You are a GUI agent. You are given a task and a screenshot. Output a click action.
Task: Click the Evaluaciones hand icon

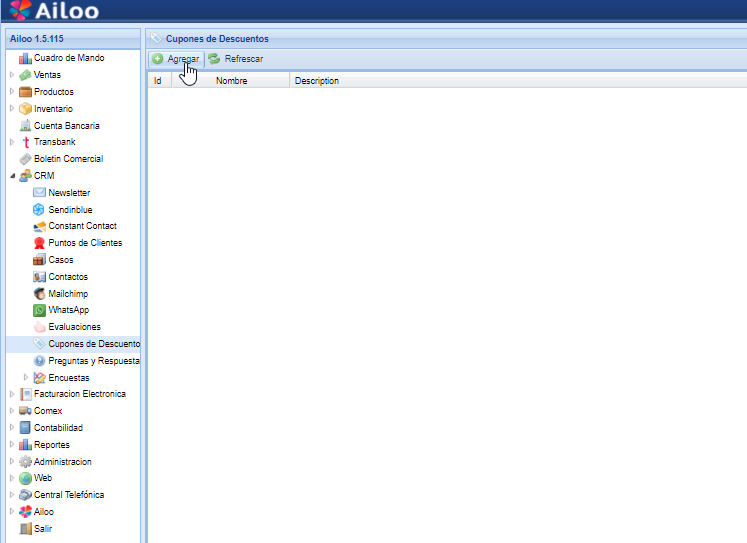[40, 327]
